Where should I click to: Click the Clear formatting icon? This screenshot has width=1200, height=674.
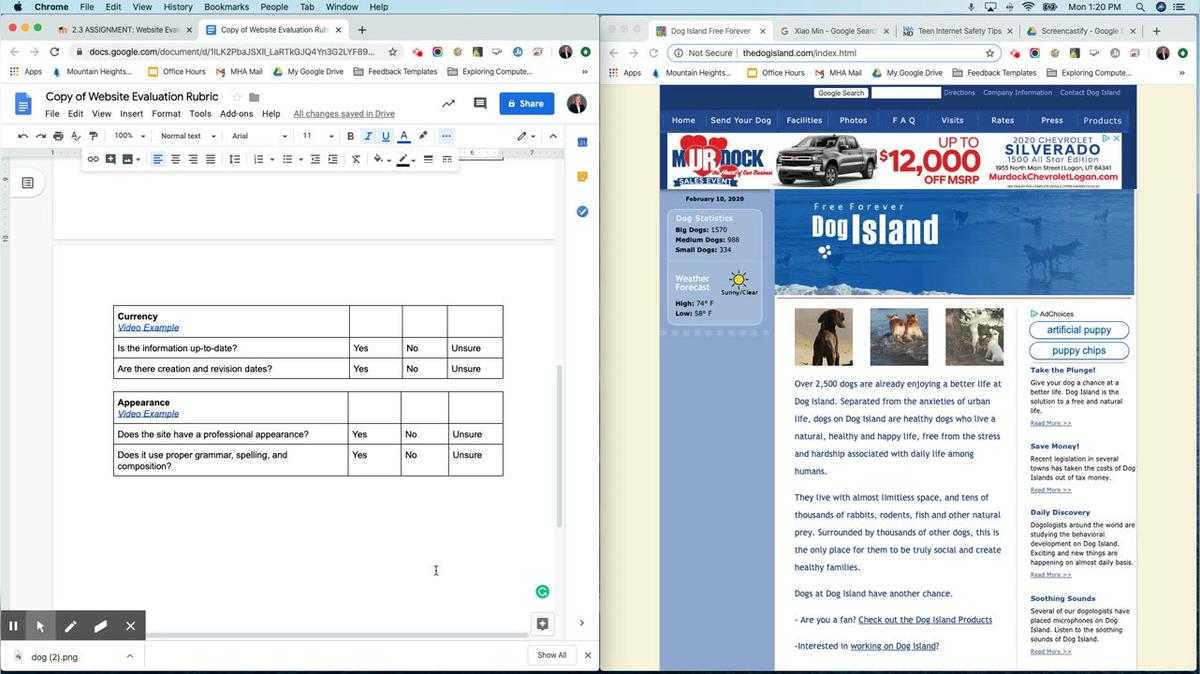point(356,159)
